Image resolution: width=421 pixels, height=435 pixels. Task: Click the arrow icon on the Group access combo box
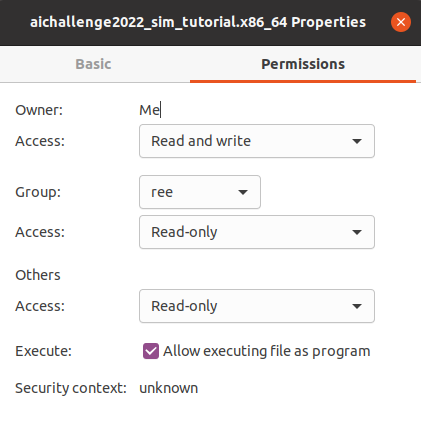click(357, 232)
